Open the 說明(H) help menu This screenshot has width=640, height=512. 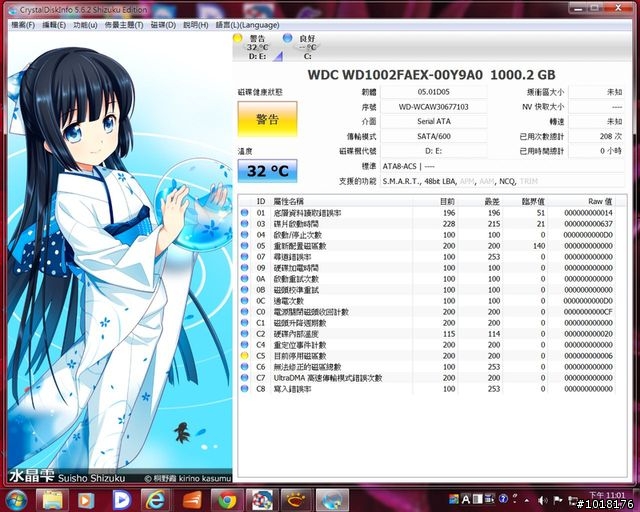(196, 25)
